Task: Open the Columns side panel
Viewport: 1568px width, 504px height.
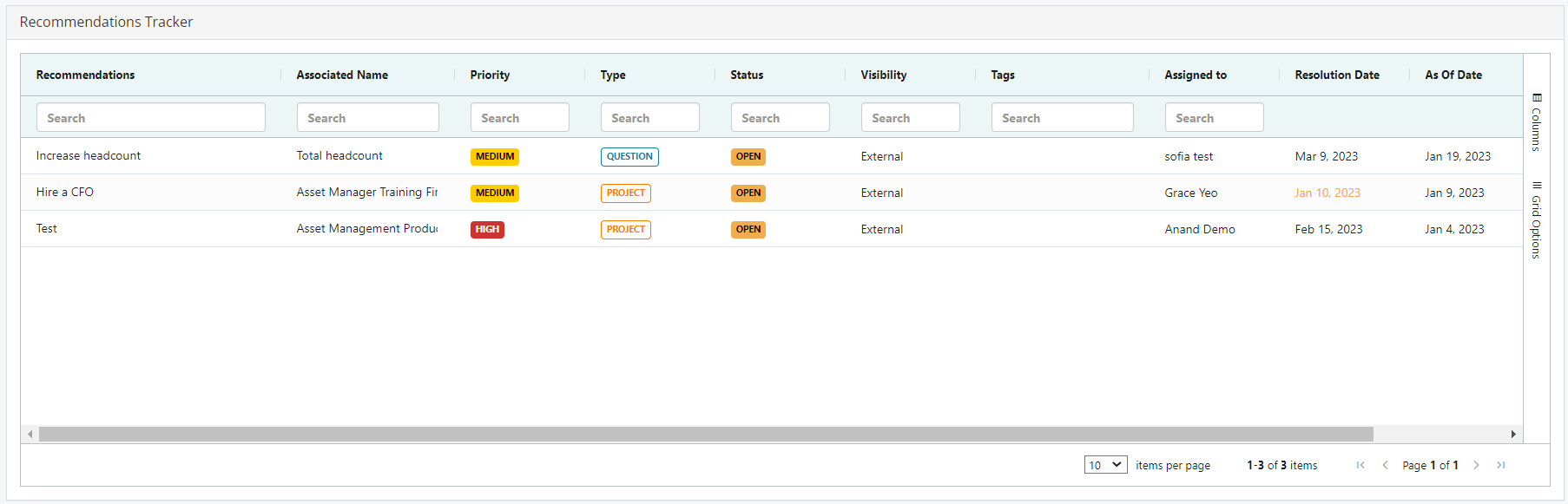Action: click(x=1537, y=122)
